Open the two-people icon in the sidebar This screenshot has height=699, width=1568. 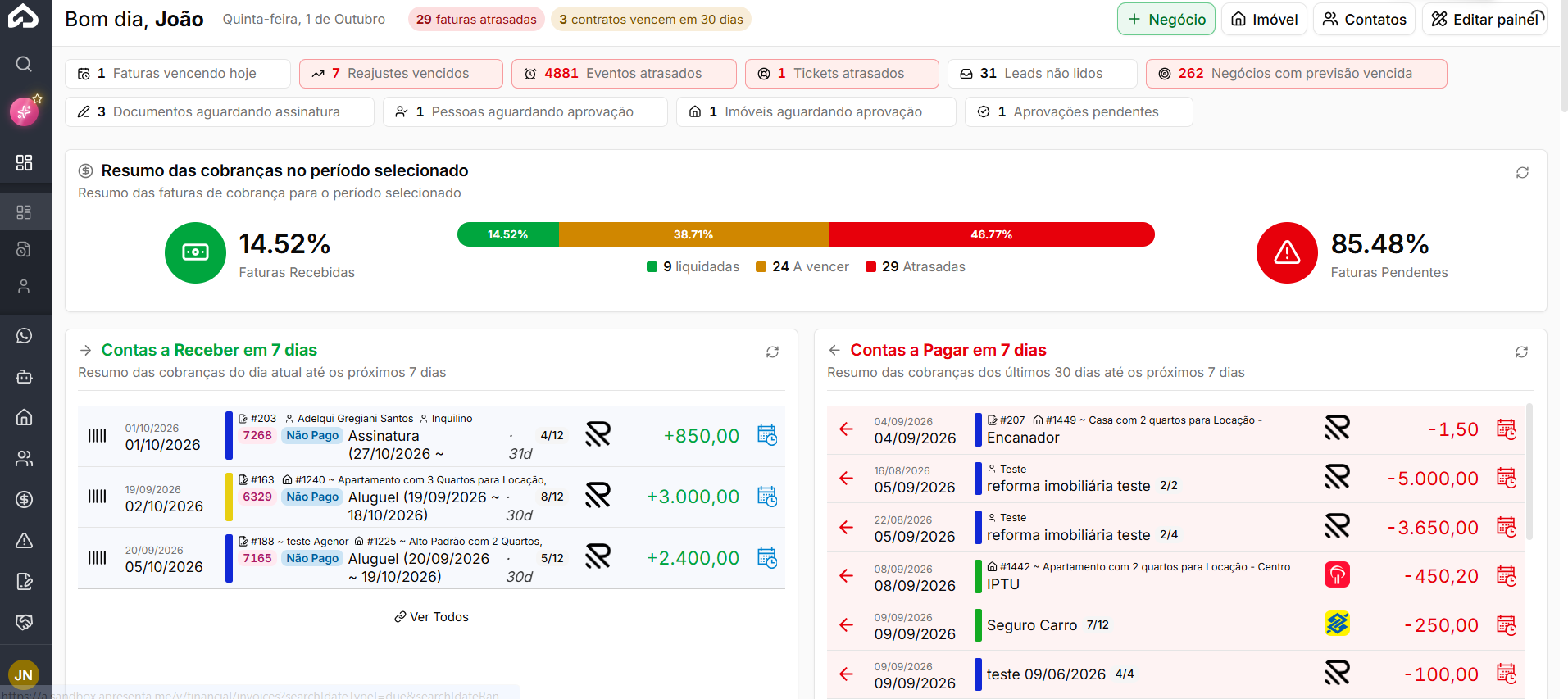(24, 459)
